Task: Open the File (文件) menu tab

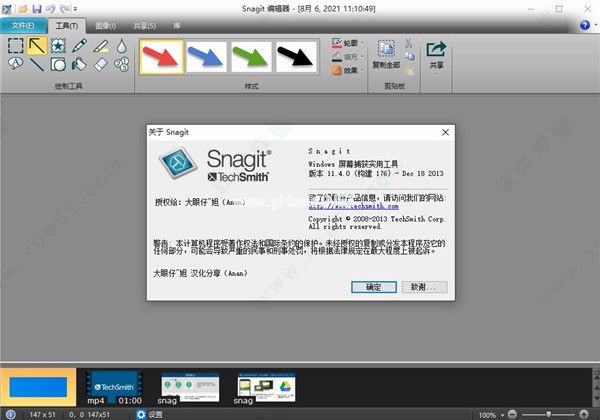Action: pos(23,26)
